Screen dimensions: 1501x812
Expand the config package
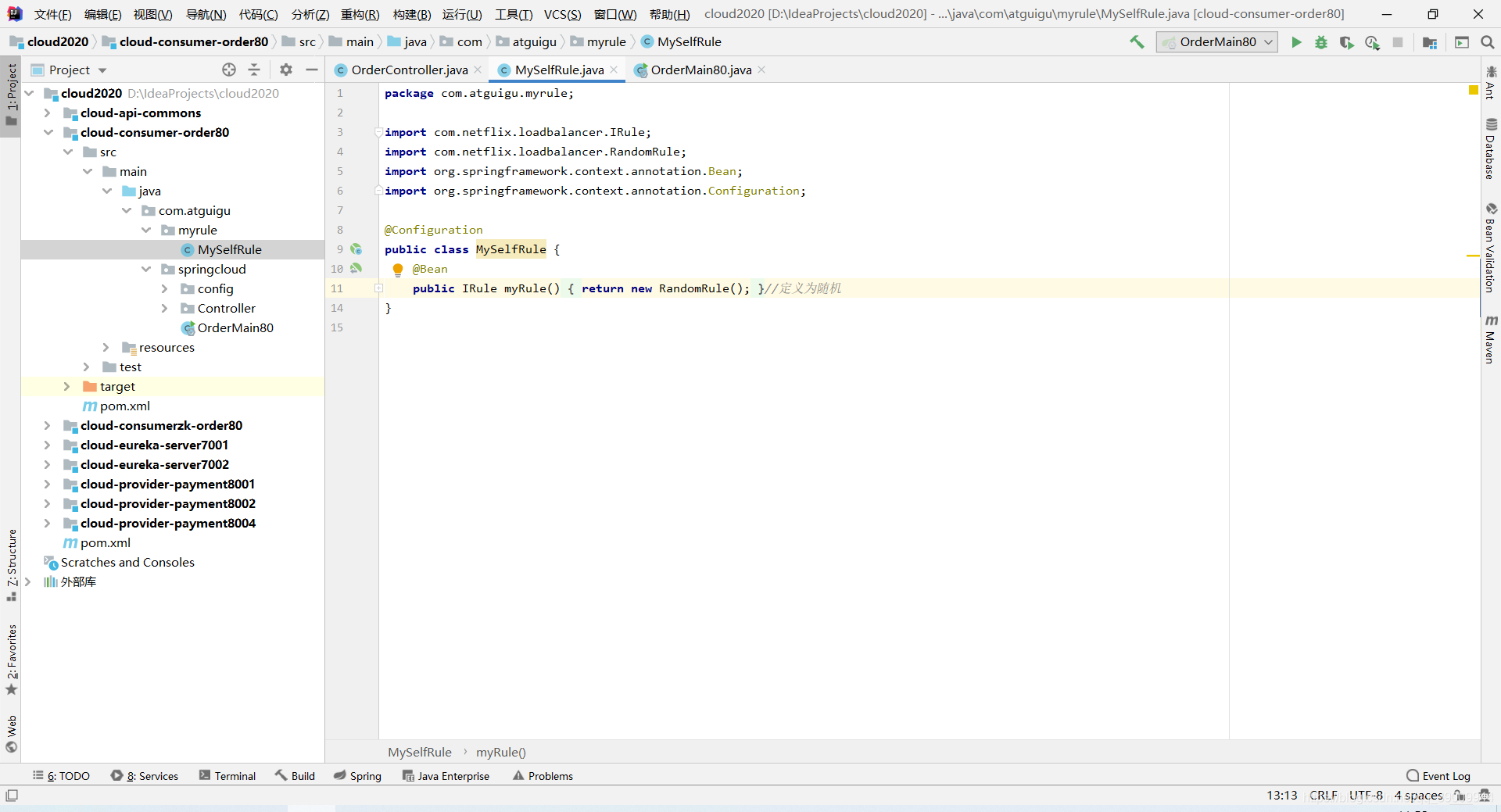pos(165,288)
